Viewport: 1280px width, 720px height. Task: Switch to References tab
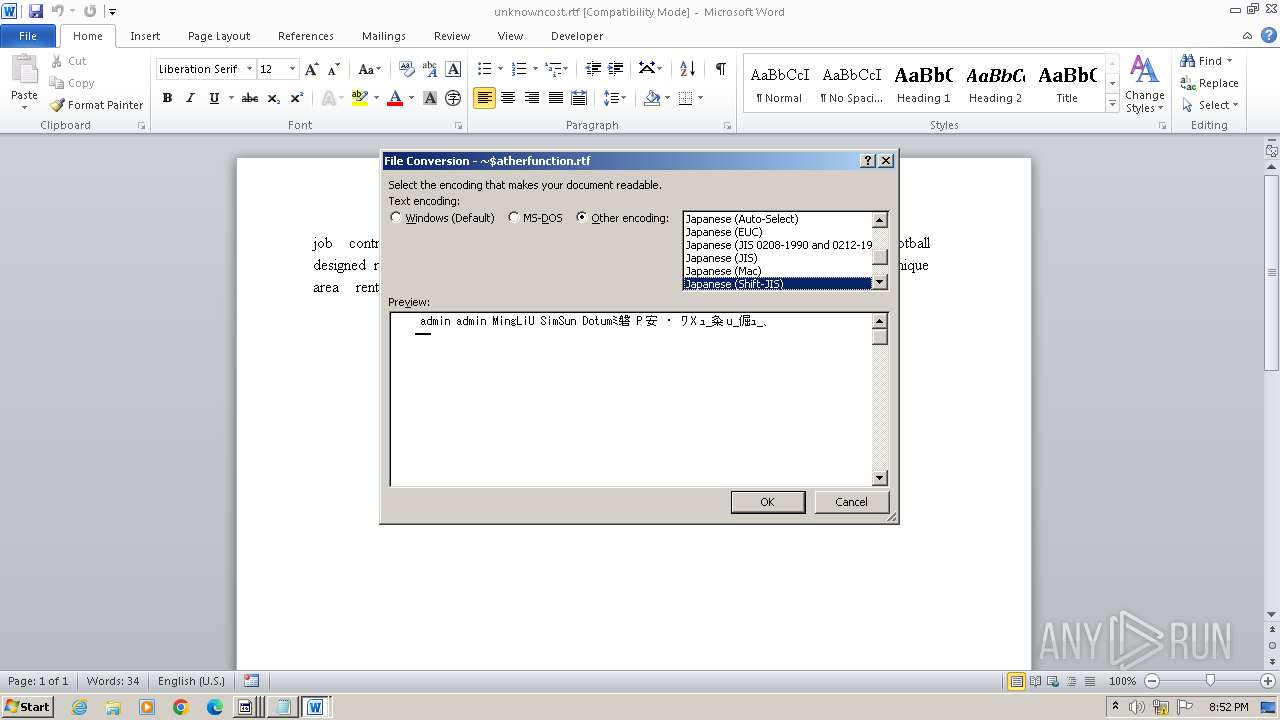tap(306, 36)
